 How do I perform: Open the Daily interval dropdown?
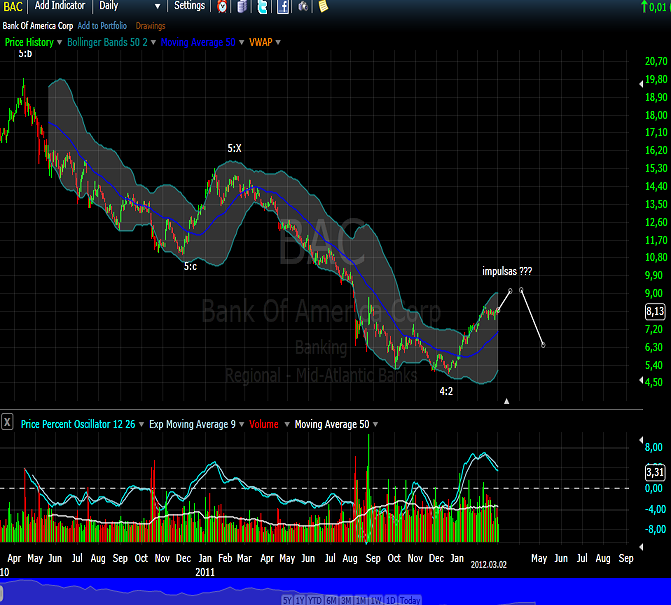point(130,6)
